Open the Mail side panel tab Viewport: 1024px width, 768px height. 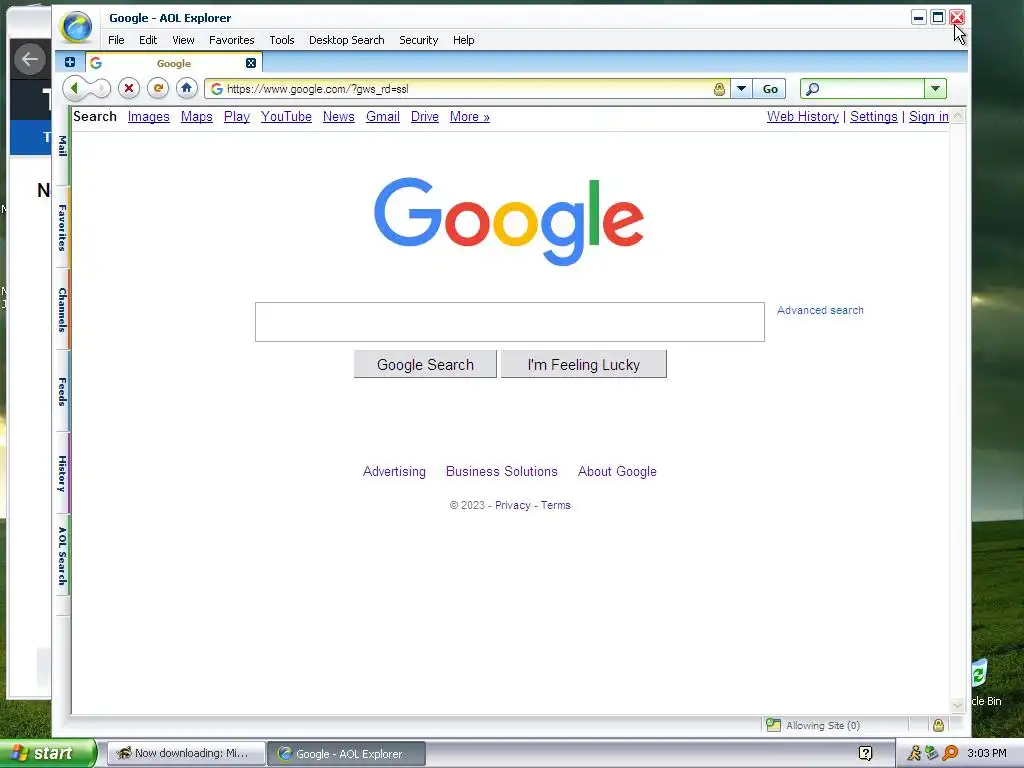63,146
